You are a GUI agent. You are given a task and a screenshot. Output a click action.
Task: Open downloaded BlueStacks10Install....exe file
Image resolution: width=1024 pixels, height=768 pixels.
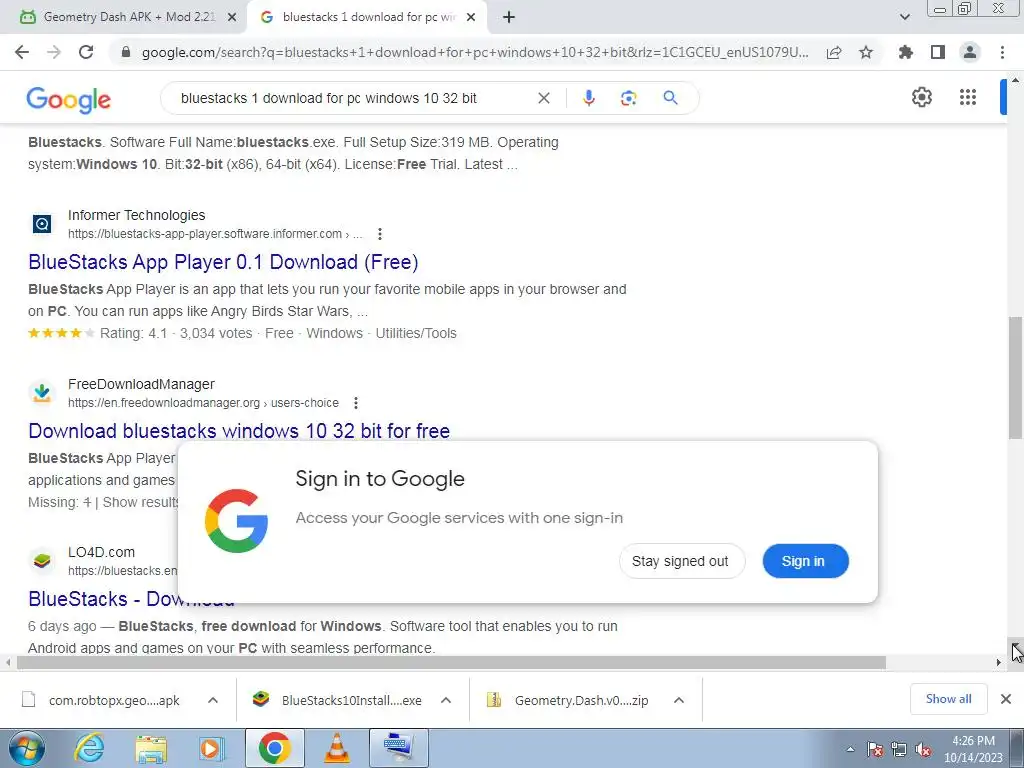(x=338, y=700)
